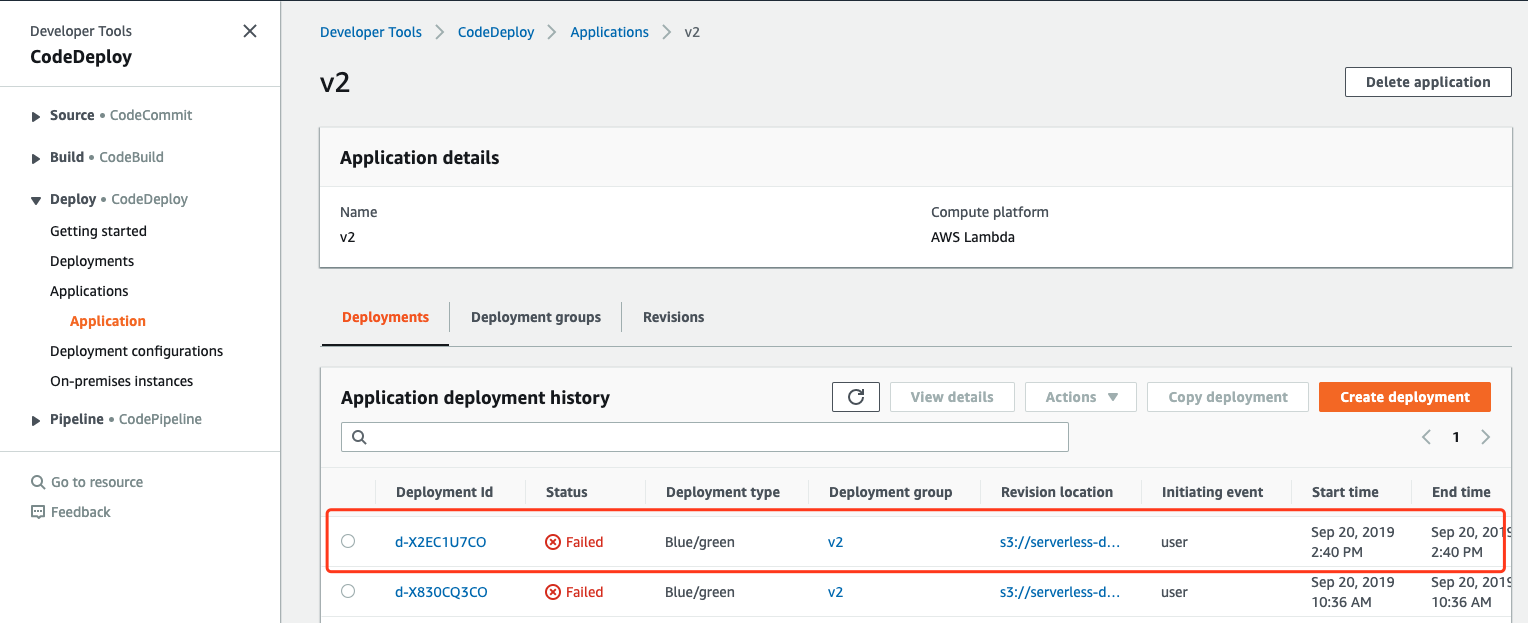
Task: Open deployment group v2 link for d-X2EC1U7CO
Action: tap(835, 542)
